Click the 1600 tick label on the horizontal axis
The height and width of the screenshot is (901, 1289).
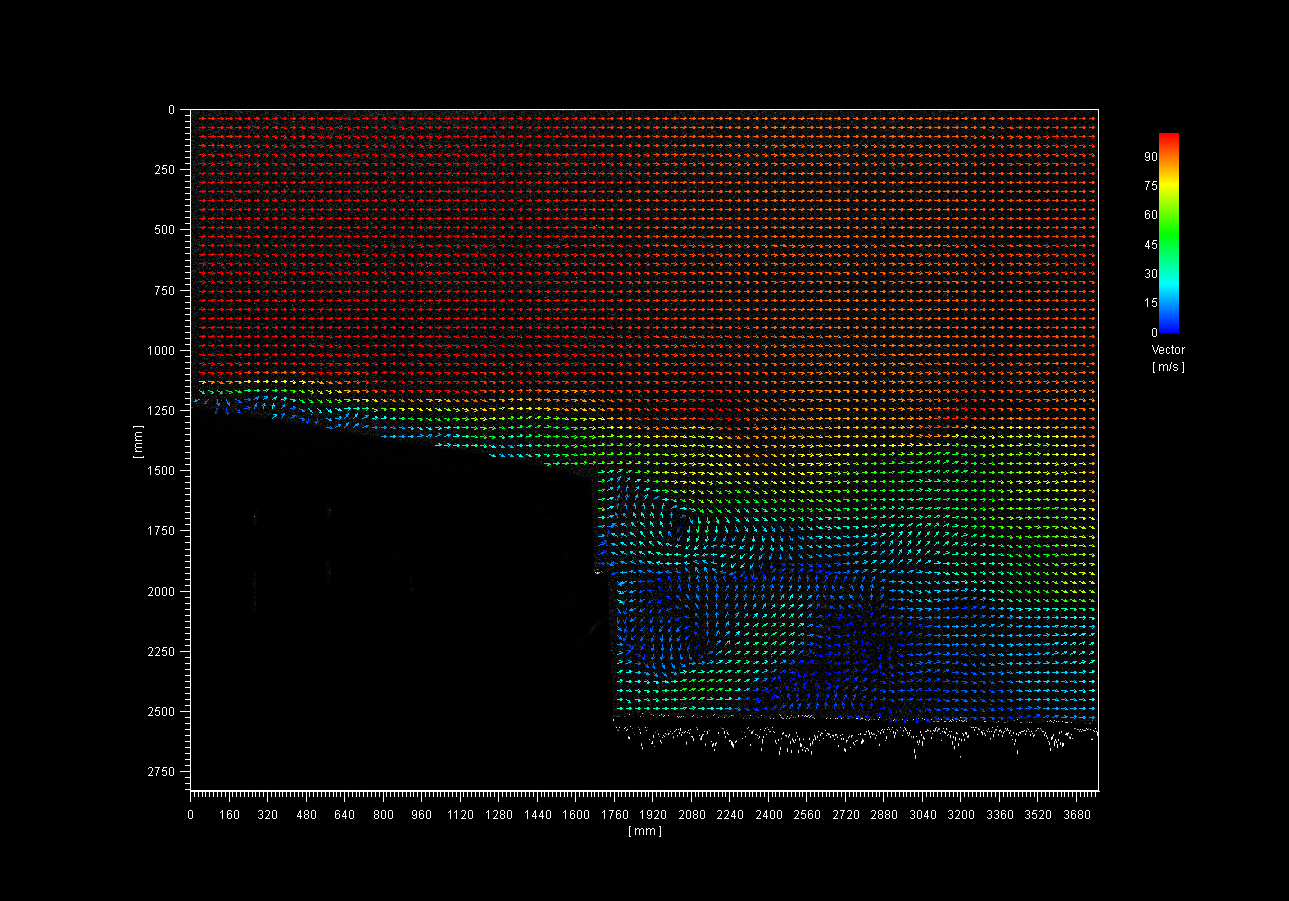tap(575, 815)
